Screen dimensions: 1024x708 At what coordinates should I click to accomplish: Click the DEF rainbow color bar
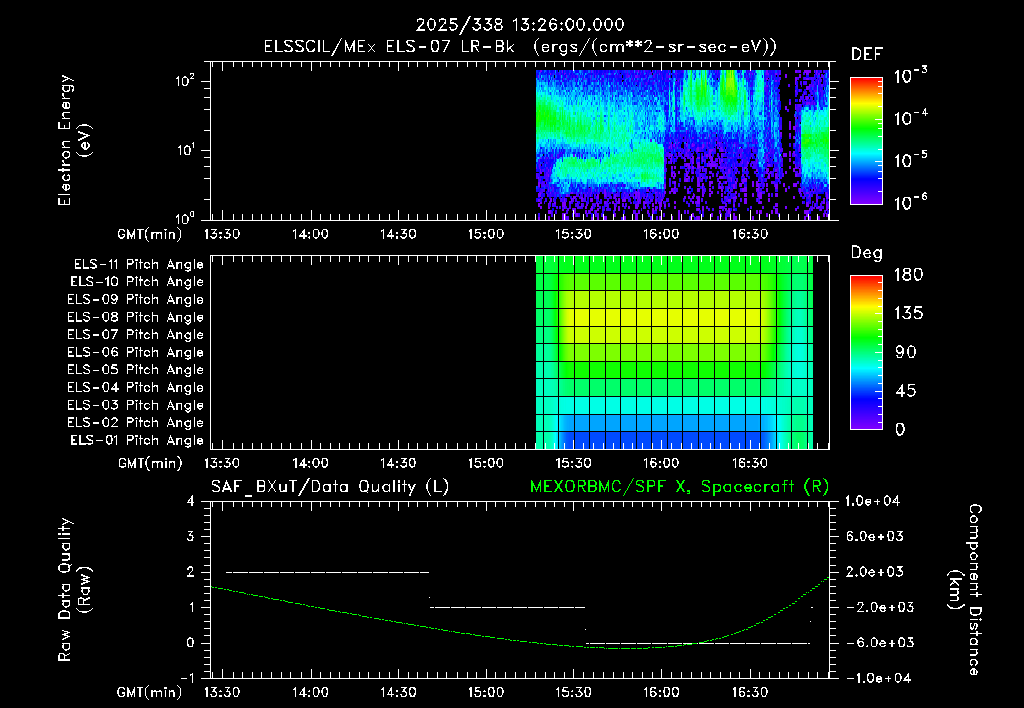coord(867,141)
